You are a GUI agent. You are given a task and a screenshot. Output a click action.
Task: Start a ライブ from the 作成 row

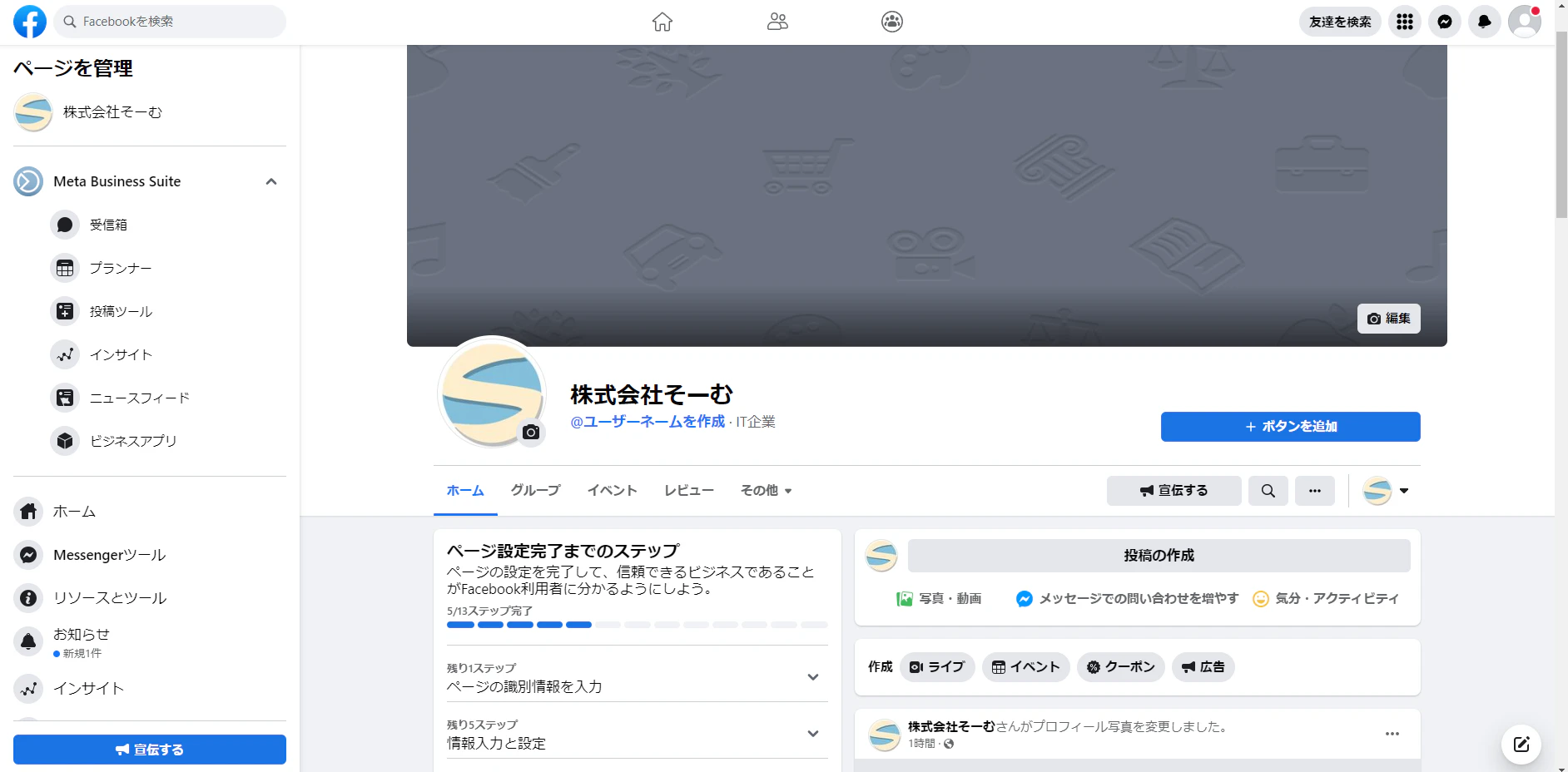(x=937, y=666)
